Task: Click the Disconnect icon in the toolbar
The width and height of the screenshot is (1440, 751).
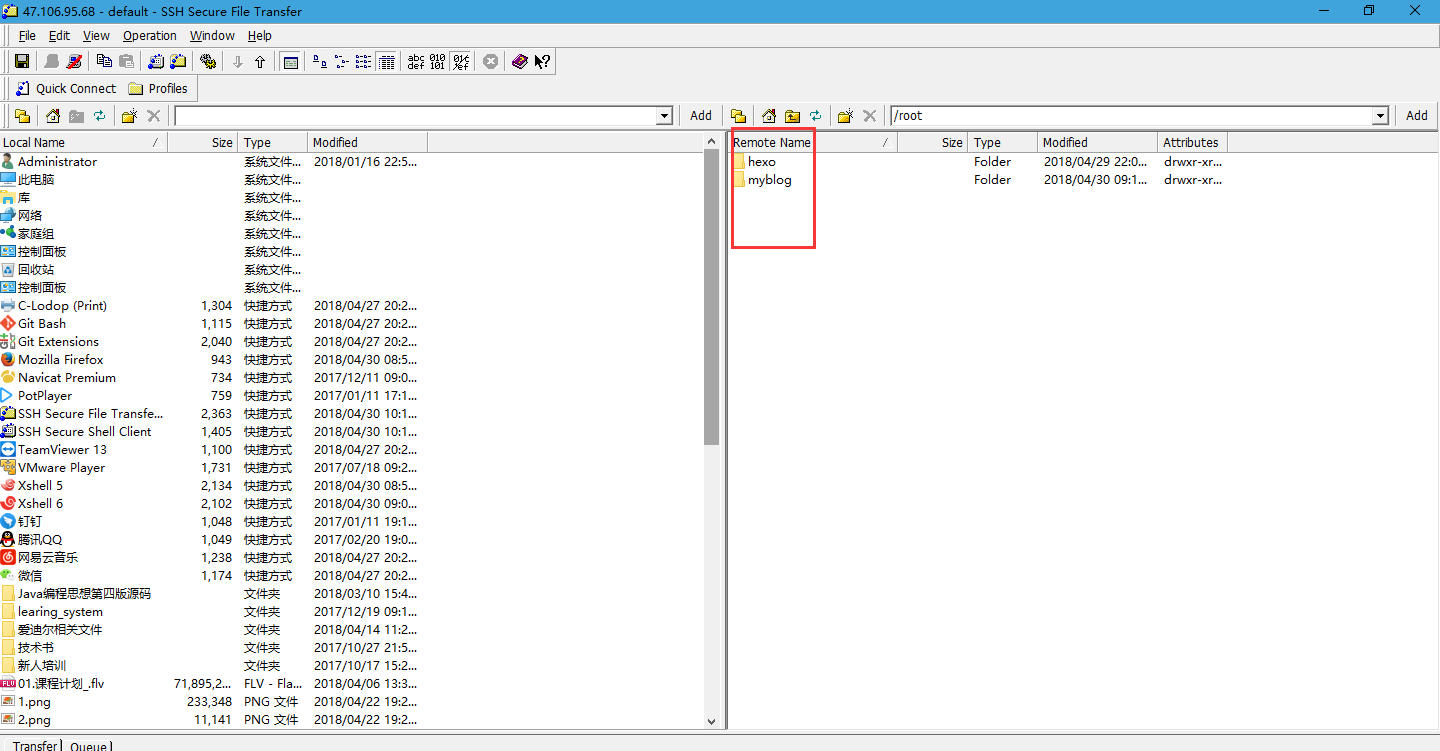Action: 73,62
